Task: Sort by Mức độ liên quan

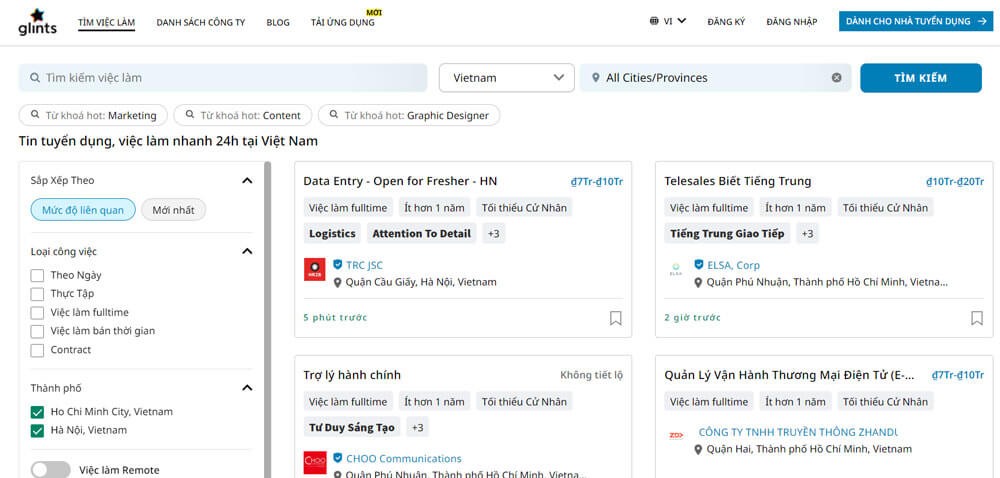Action: pyautogui.click(x=83, y=210)
